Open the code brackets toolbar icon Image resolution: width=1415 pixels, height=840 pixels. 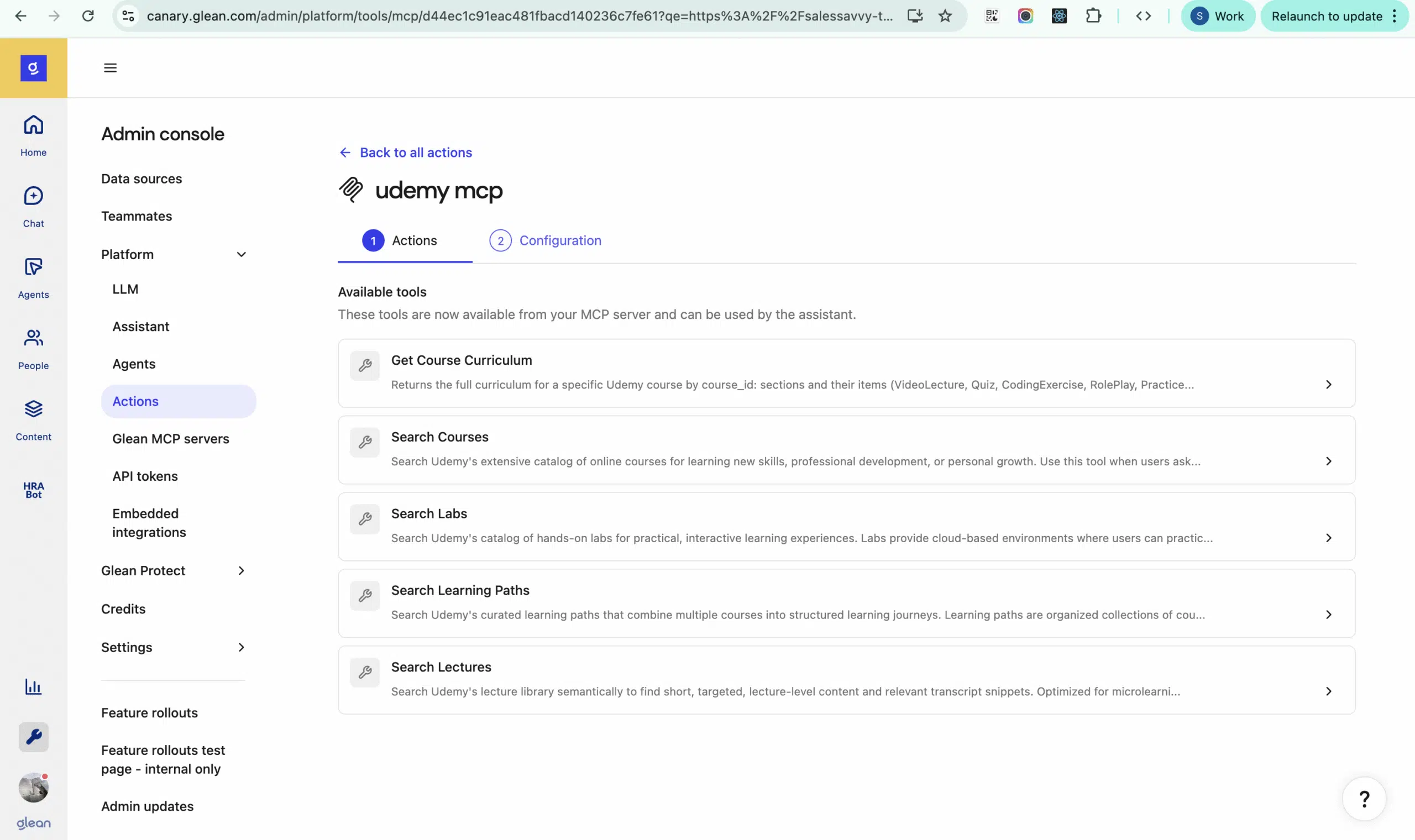[x=1143, y=16]
